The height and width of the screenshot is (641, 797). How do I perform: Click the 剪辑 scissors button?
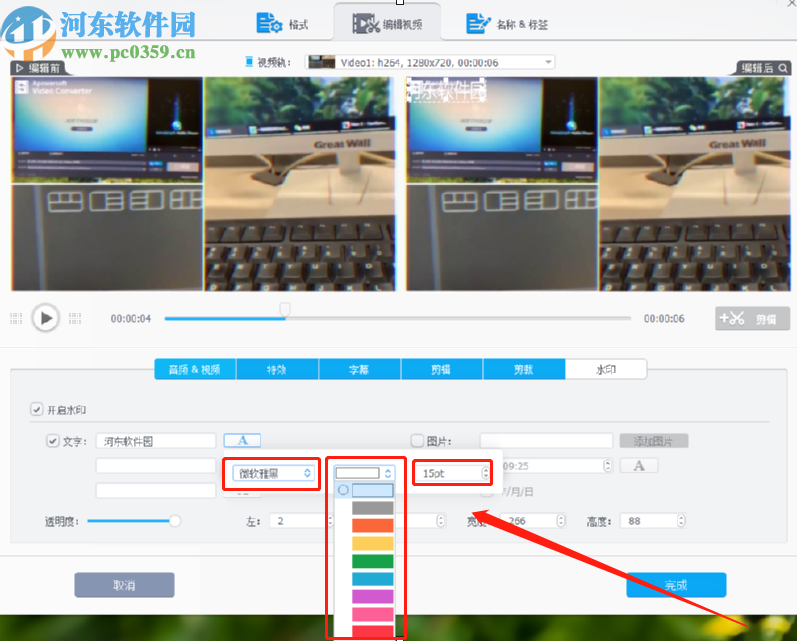point(752,319)
